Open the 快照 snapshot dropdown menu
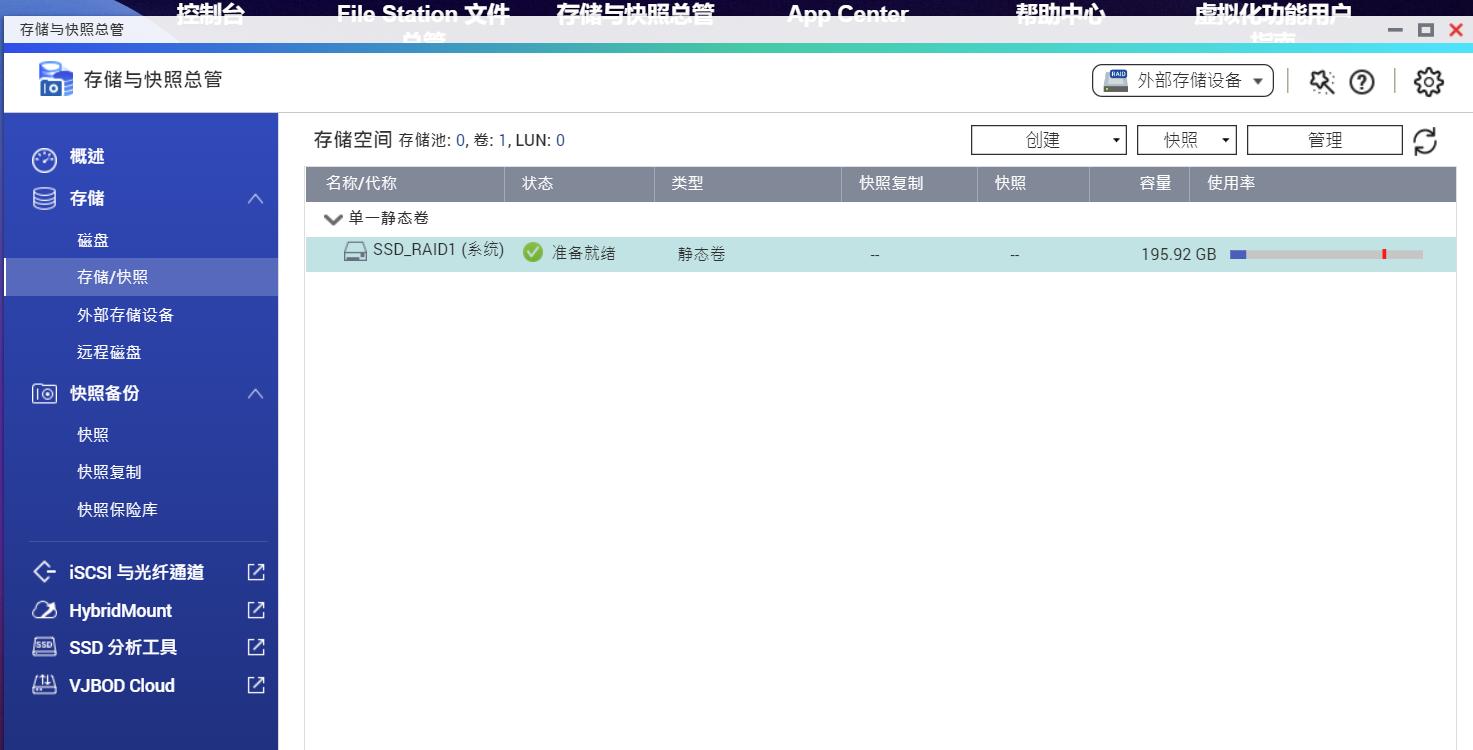The height and width of the screenshot is (750, 1473). 1186,140
